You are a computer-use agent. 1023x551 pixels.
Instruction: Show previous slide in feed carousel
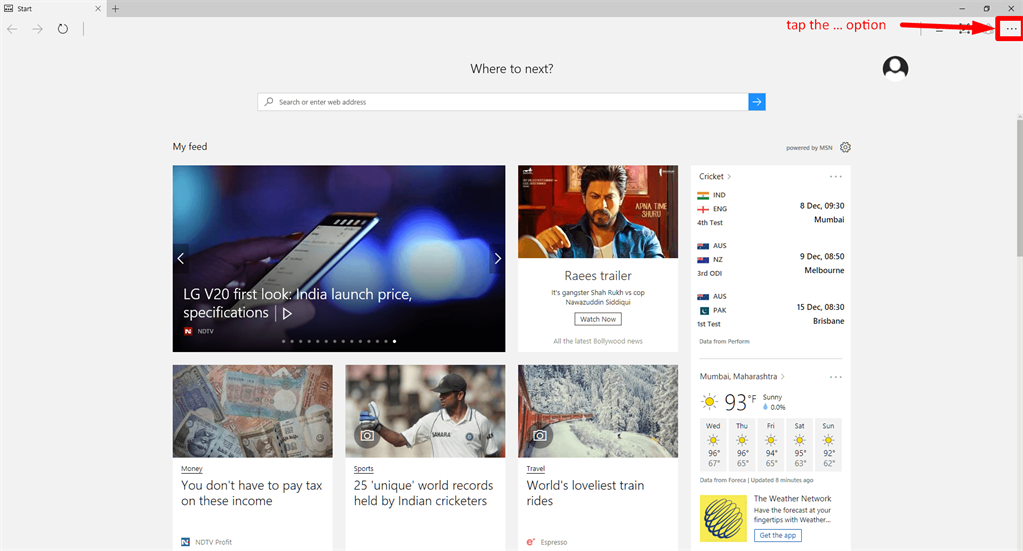(x=181, y=258)
